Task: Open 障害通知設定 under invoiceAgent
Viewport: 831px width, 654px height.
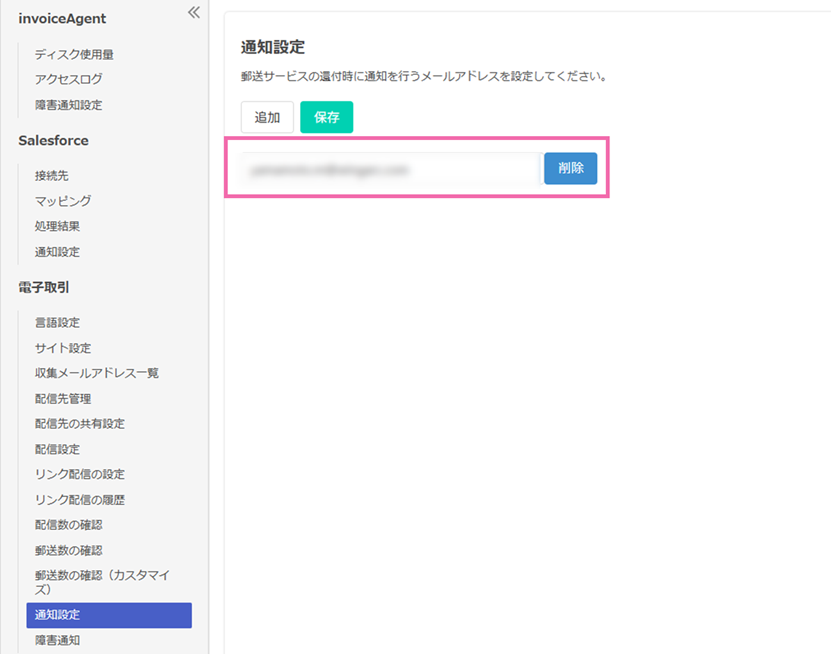Action: tap(68, 105)
